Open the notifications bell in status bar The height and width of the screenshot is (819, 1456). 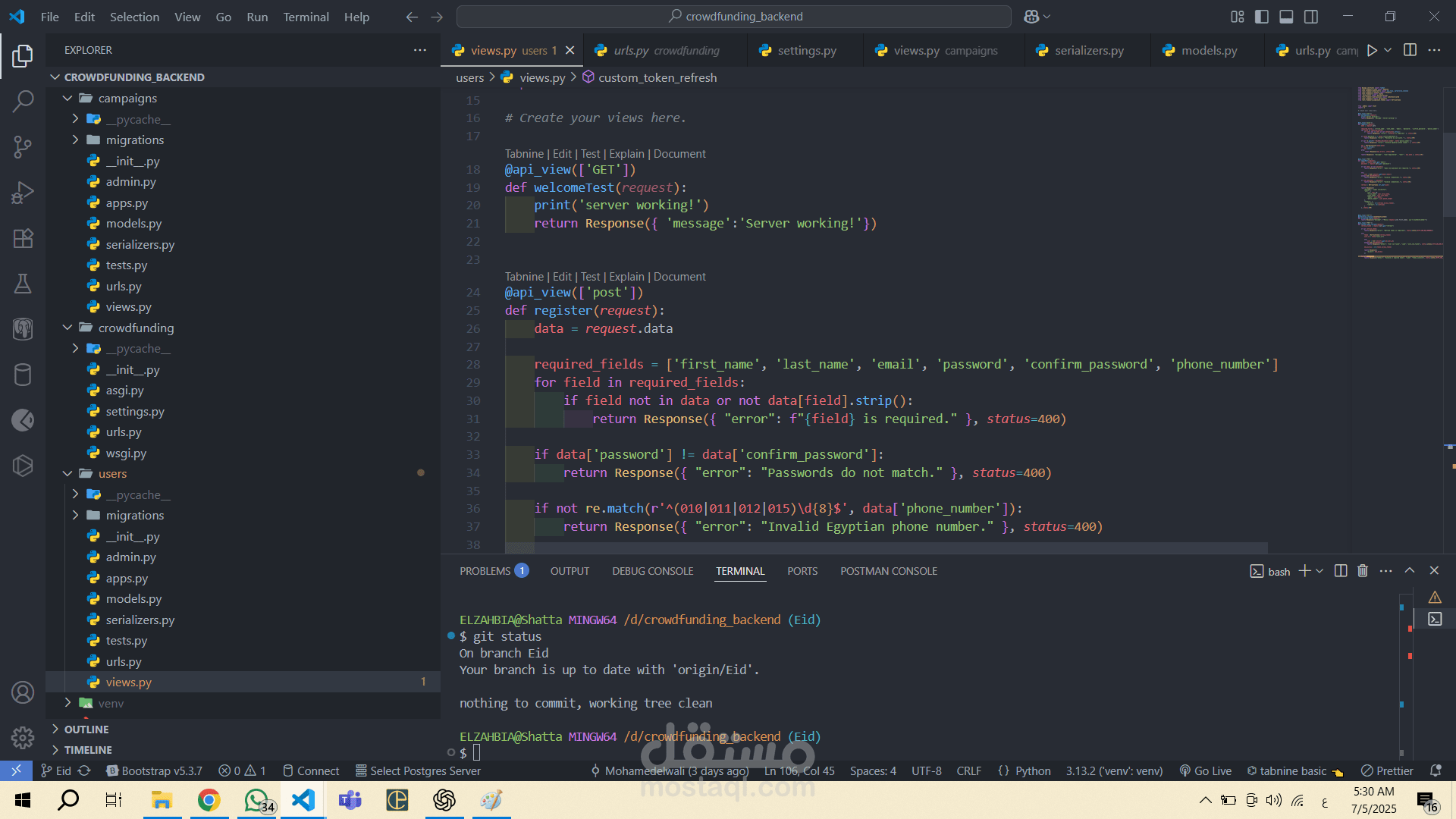pyautogui.click(x=1436, y=770)
